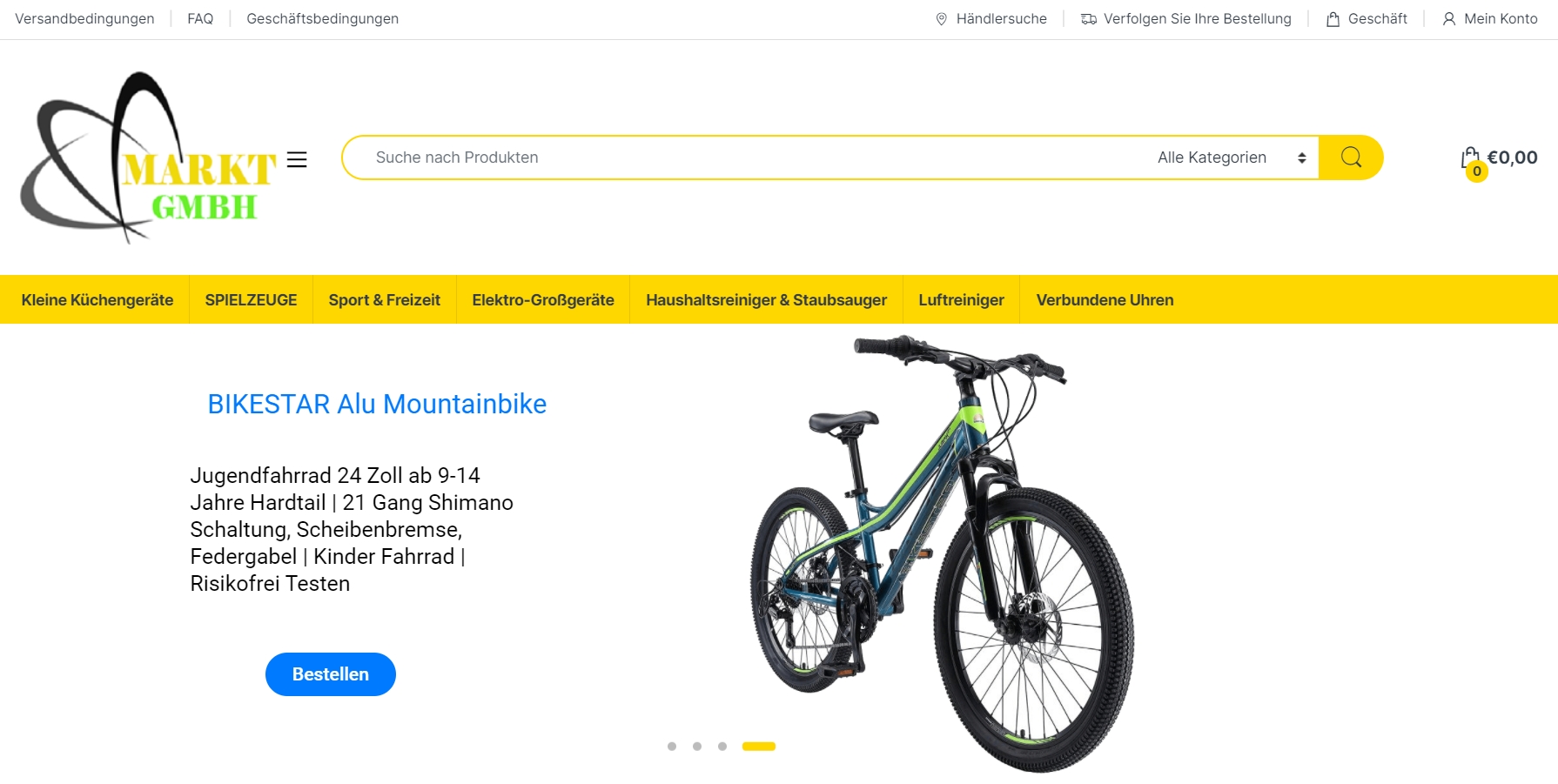Open the Kleine Küchengeräte category
The image size is (1558, 784).
[97, 300]
